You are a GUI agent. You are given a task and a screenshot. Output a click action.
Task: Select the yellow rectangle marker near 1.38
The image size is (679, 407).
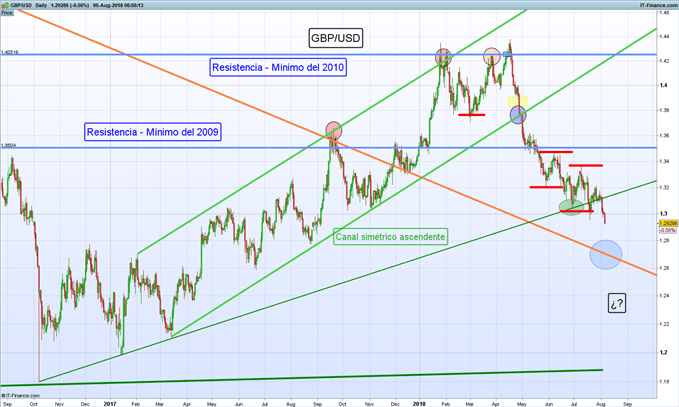[518, 102]
